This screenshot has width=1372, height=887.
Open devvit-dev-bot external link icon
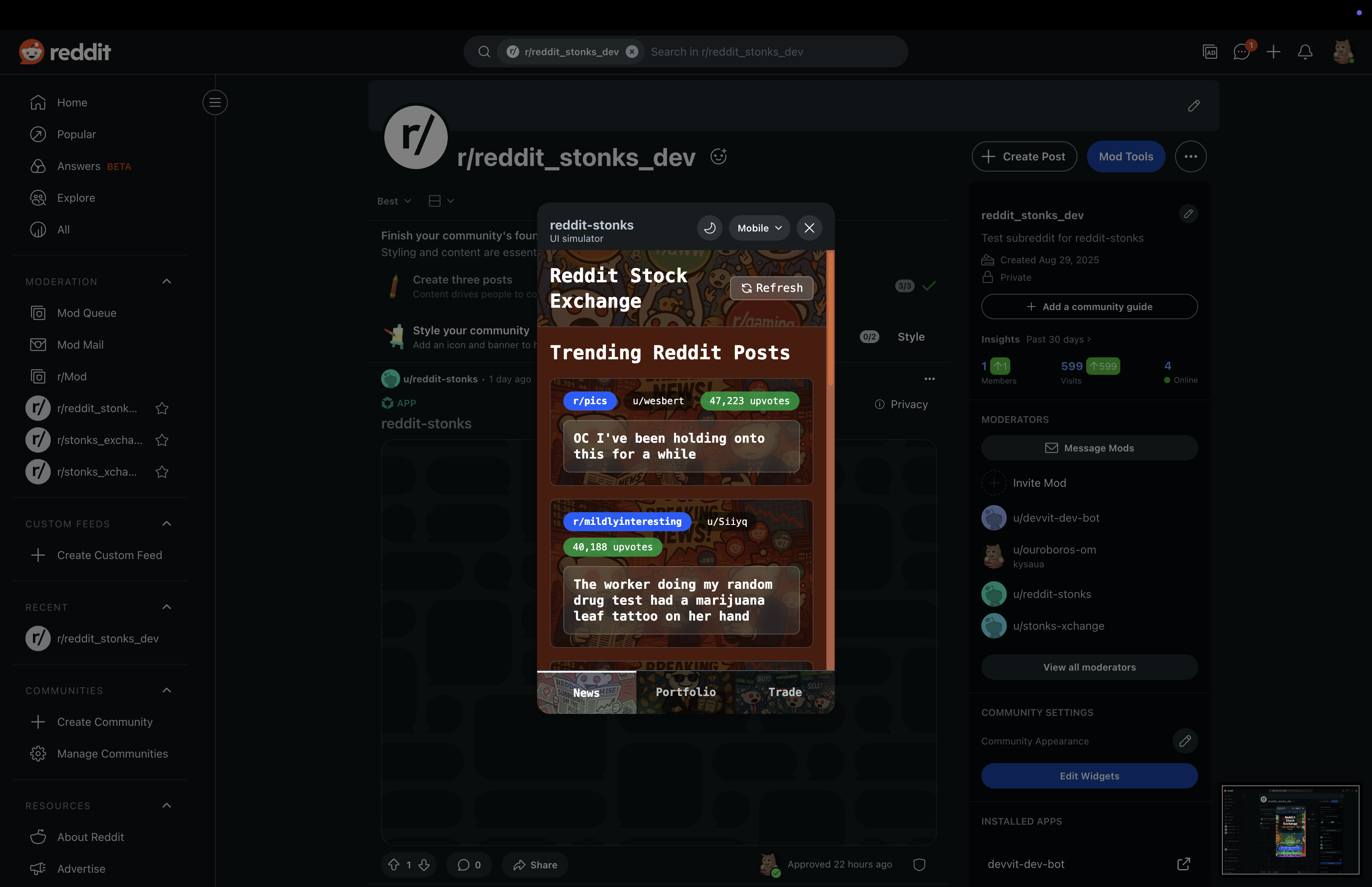1183,864
